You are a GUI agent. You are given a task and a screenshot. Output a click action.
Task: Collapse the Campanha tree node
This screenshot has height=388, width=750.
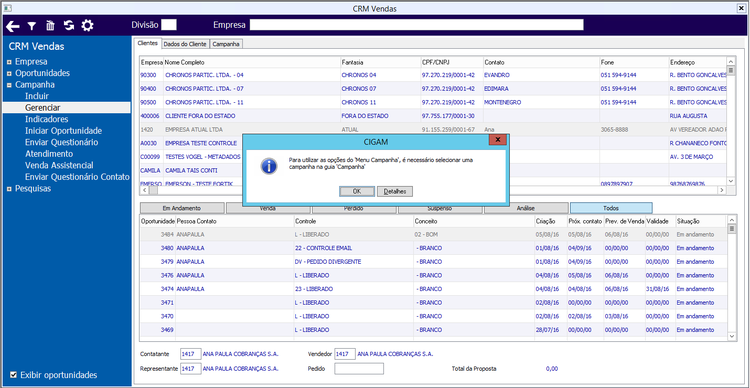[x=10, y=85]
